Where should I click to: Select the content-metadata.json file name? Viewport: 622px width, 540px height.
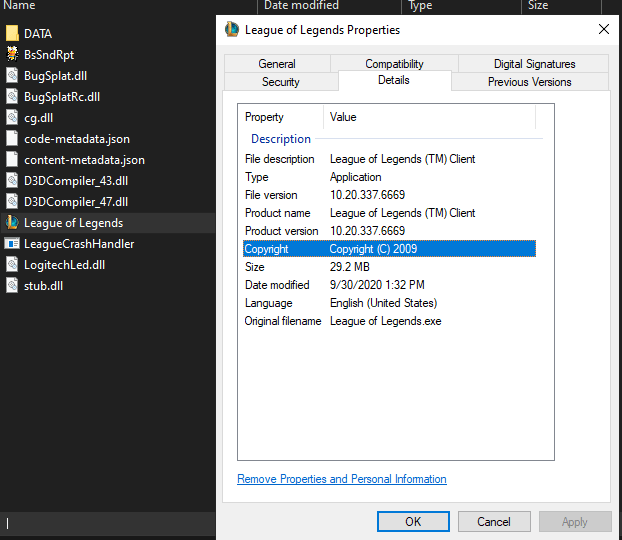(84, 160)
